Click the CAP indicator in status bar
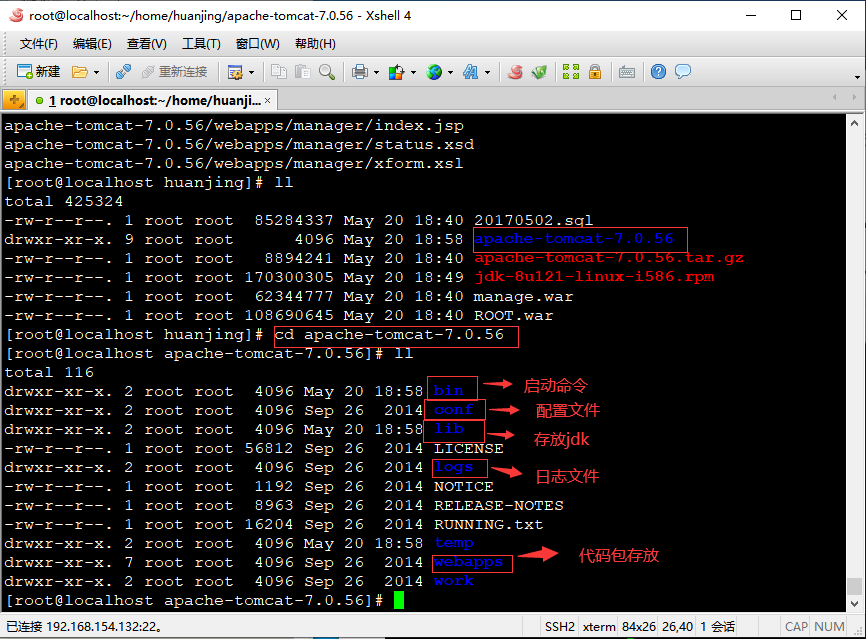The width and height of the screenshot is (866, 639). tap(796, 627)
